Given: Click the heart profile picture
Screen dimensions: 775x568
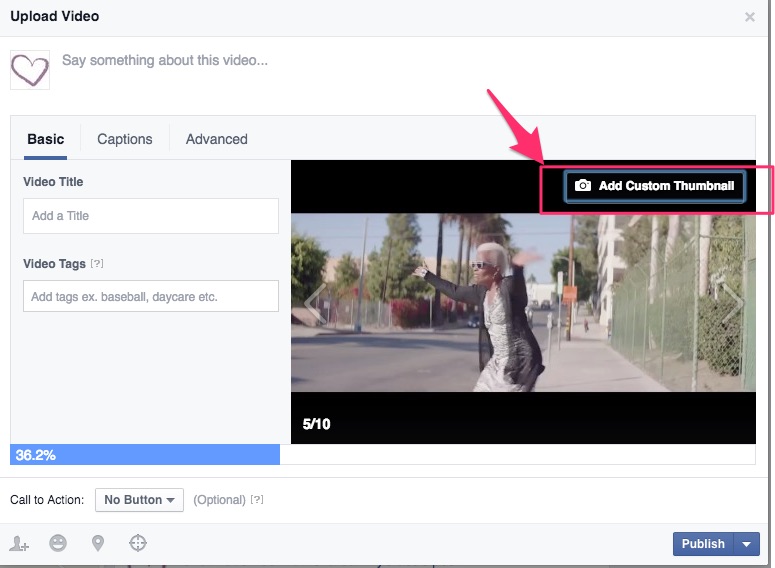Looking at the screenshot, I should pyautogui.click(x=30, y=70).
